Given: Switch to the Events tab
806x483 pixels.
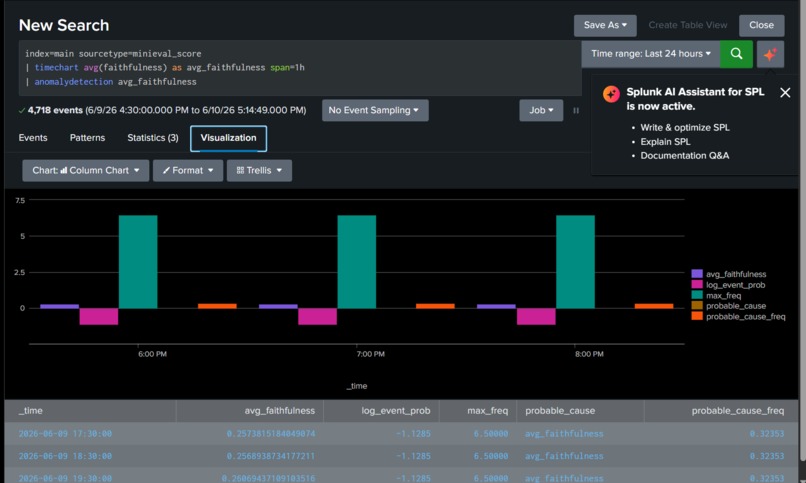Looking at the screenshot, I should tap(33, 138).
